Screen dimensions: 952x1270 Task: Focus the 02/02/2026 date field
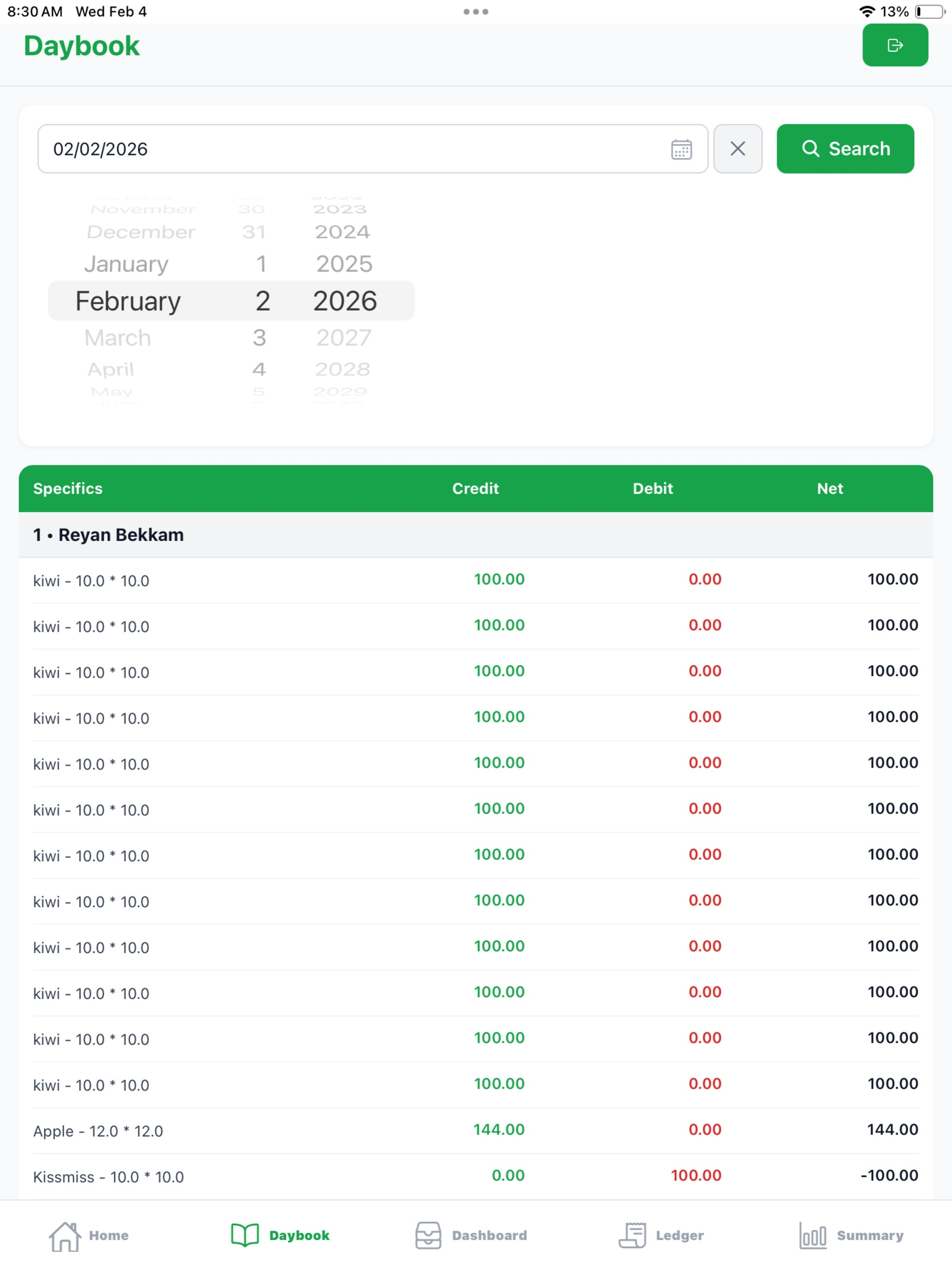click(372, 149)
